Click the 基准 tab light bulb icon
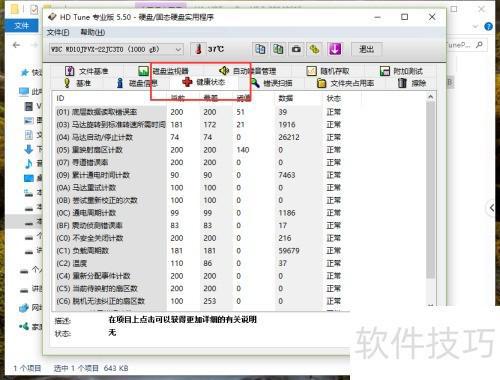This screenshot has width=500, height=380. [67, 83]
